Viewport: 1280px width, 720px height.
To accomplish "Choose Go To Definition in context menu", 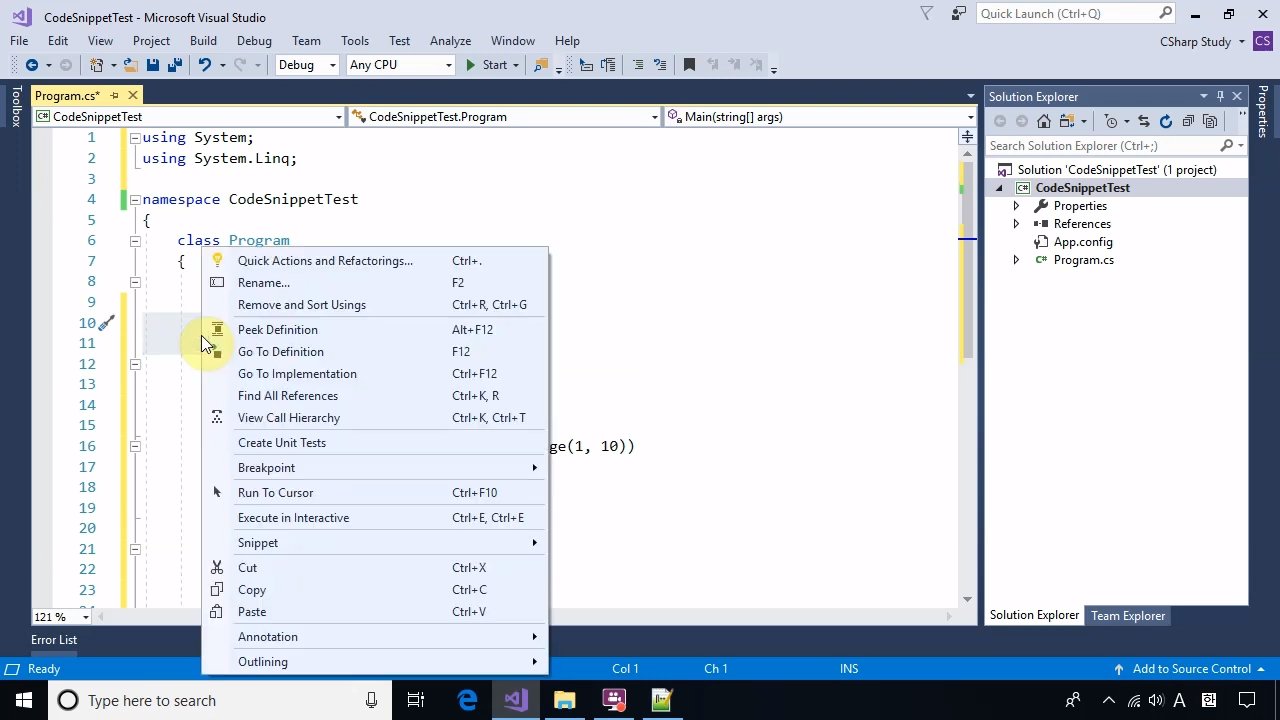I will 375,352.
